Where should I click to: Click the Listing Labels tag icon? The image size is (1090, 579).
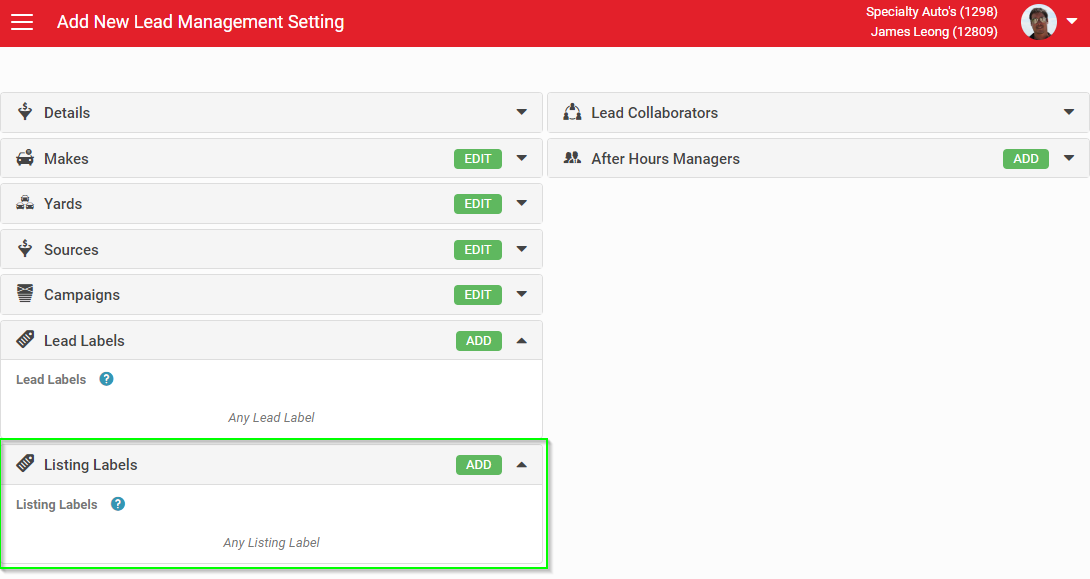pyautogui.click(x=25, y=463)
